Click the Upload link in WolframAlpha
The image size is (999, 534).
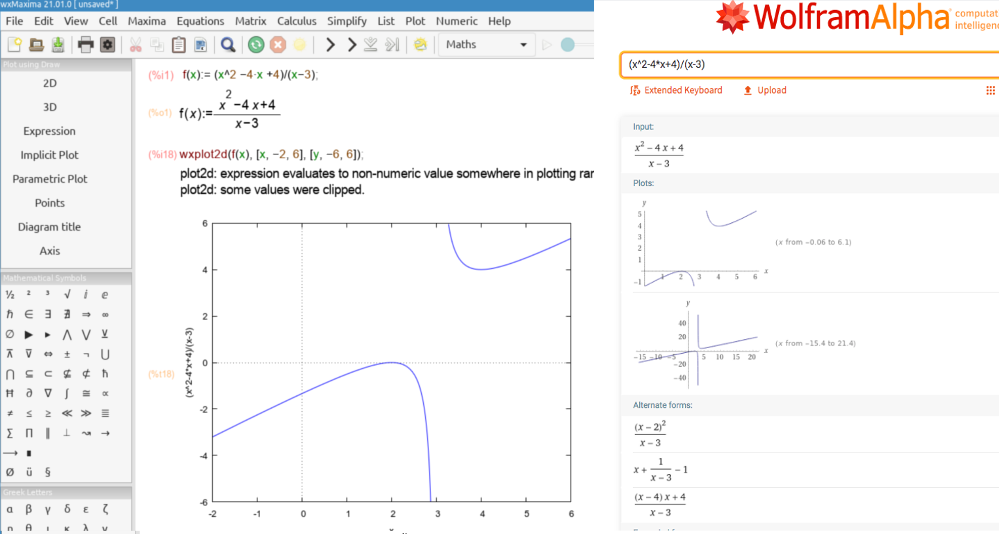pos(765,90)
